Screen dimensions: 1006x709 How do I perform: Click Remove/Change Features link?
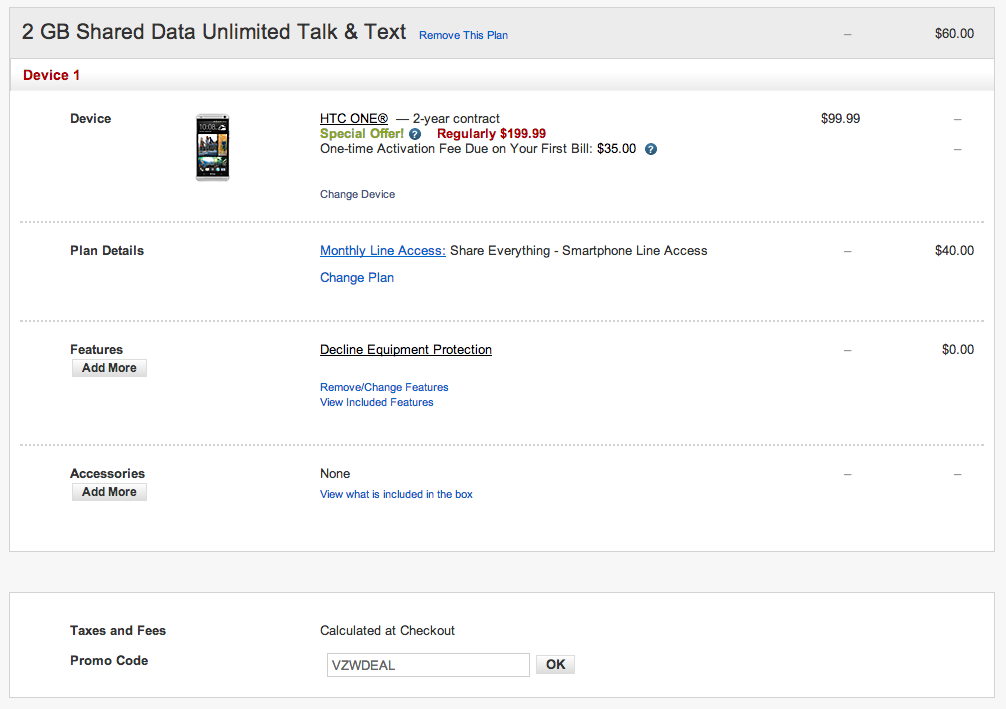point(384,387)
